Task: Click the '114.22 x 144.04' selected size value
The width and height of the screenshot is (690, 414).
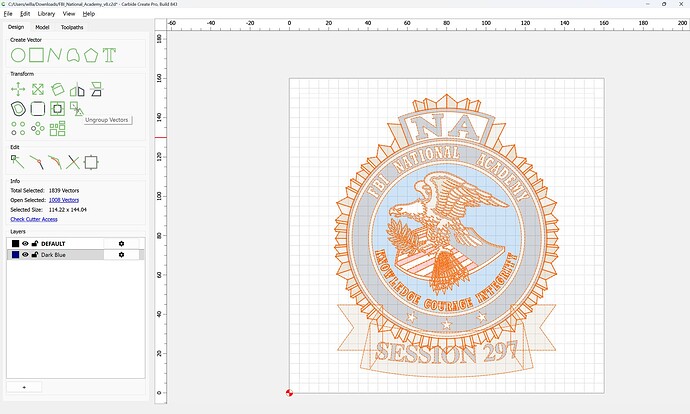Action: click(68, 210)
